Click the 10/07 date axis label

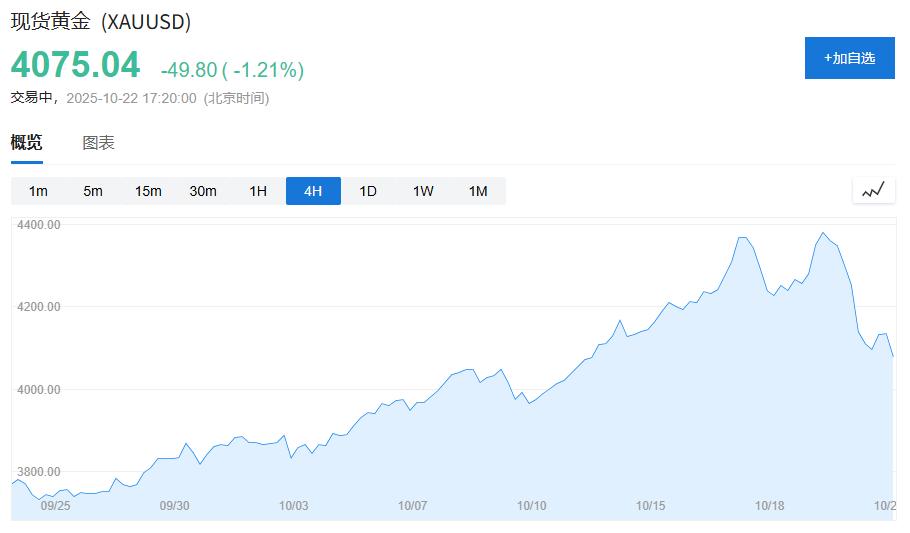click(412, 506)
